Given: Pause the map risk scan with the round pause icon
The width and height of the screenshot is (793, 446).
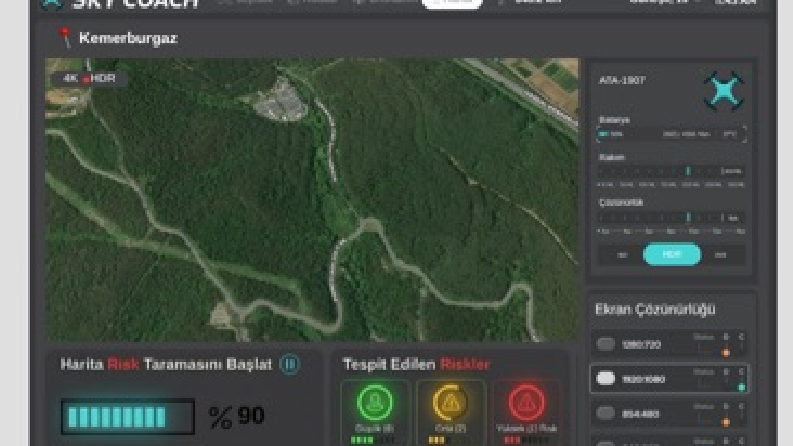Looking at the screenshot, I should (290, 364).
